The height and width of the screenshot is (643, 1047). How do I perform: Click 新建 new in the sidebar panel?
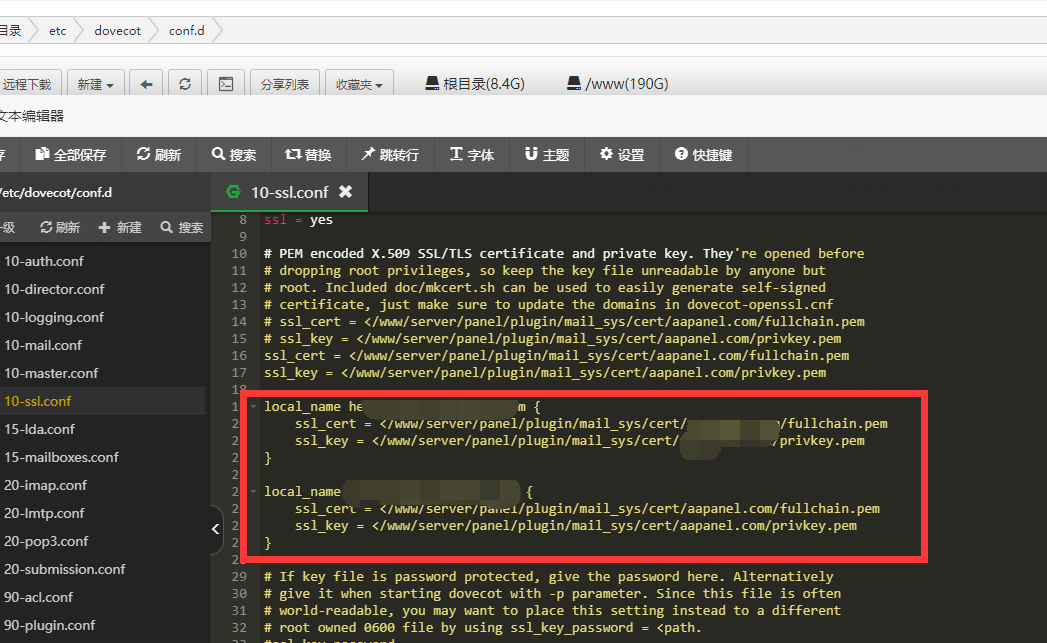(120, 228)
